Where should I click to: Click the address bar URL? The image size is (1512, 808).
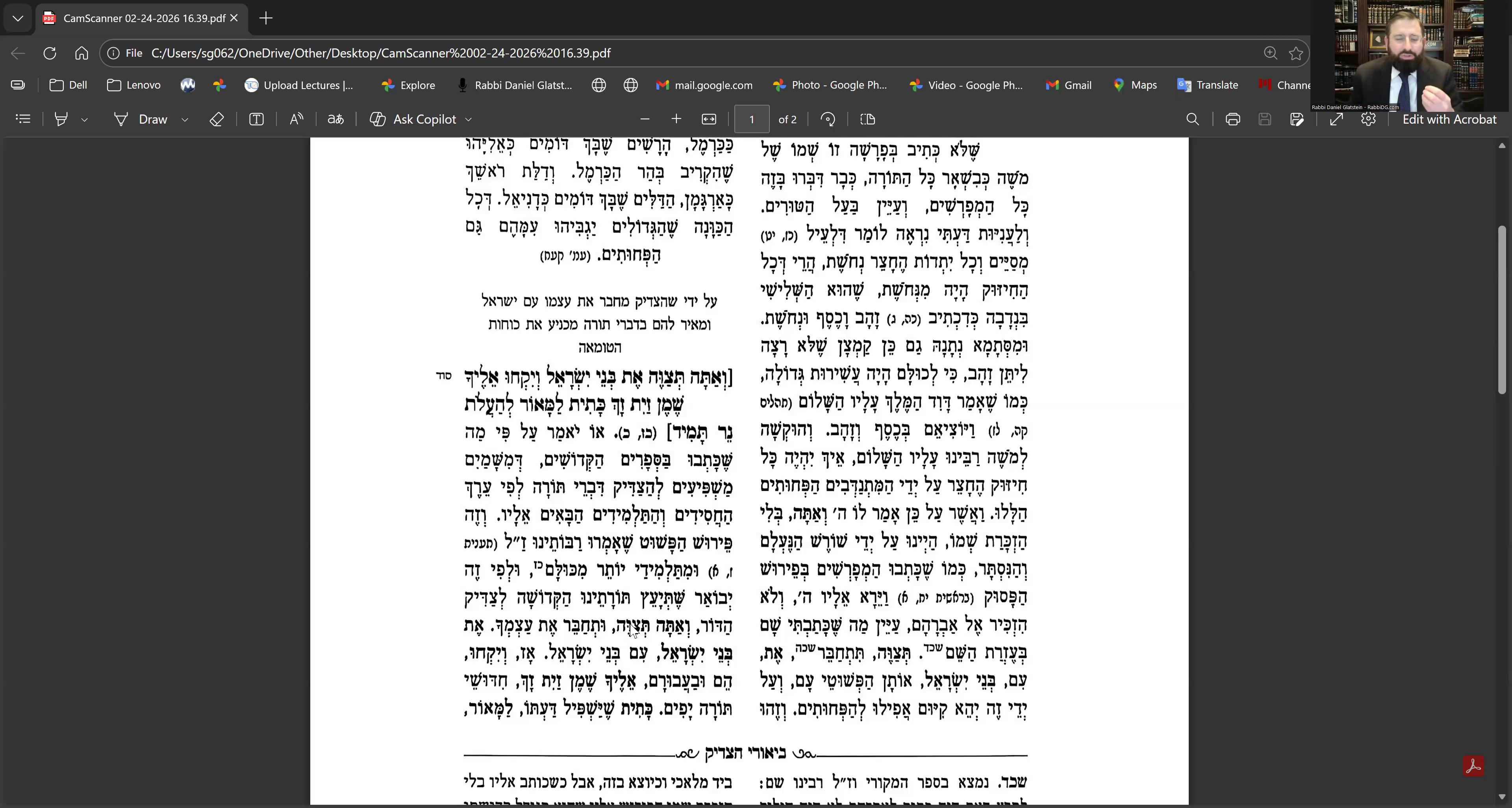coord(381,54)
